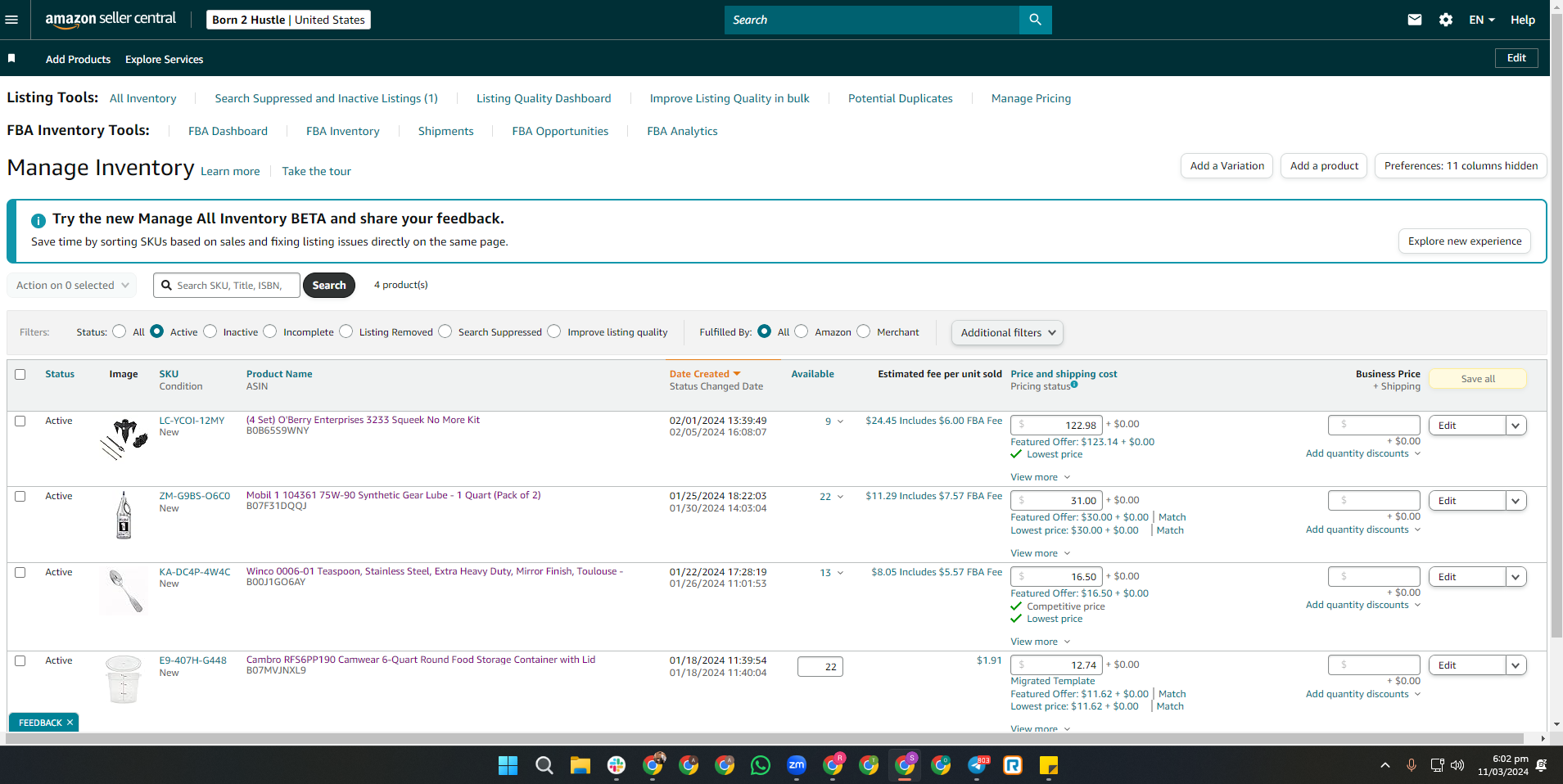Click the volume speaker icon in tray
The width and height of the screenshot is (1563, 784).
tap(1457, 765)
